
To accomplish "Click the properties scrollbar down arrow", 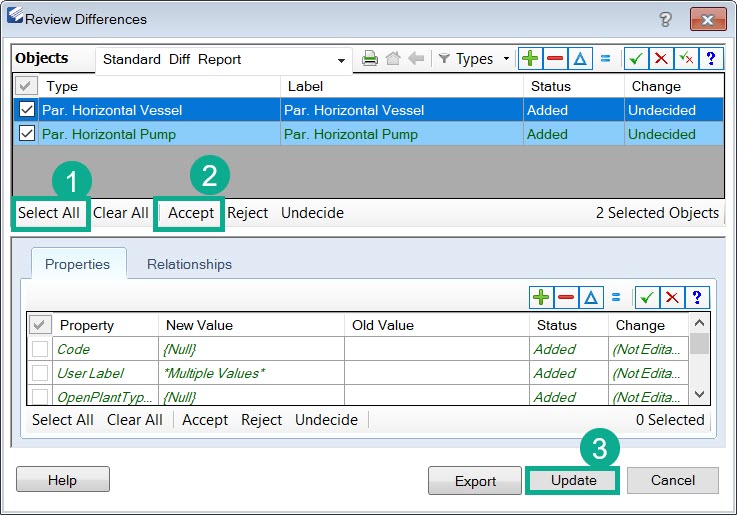I will [699, 394].
